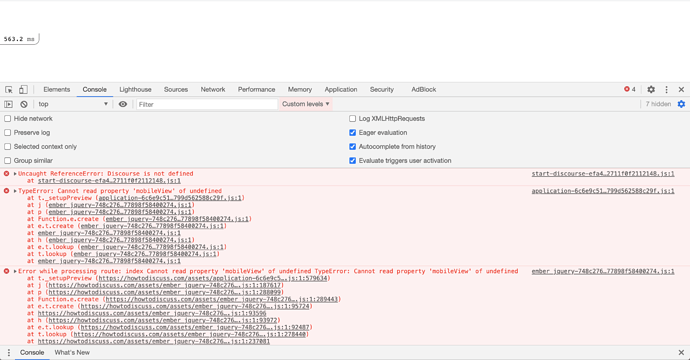Check the Group similar option
The height and width of the screenshot is (360, 690).
tap(7, 161)
